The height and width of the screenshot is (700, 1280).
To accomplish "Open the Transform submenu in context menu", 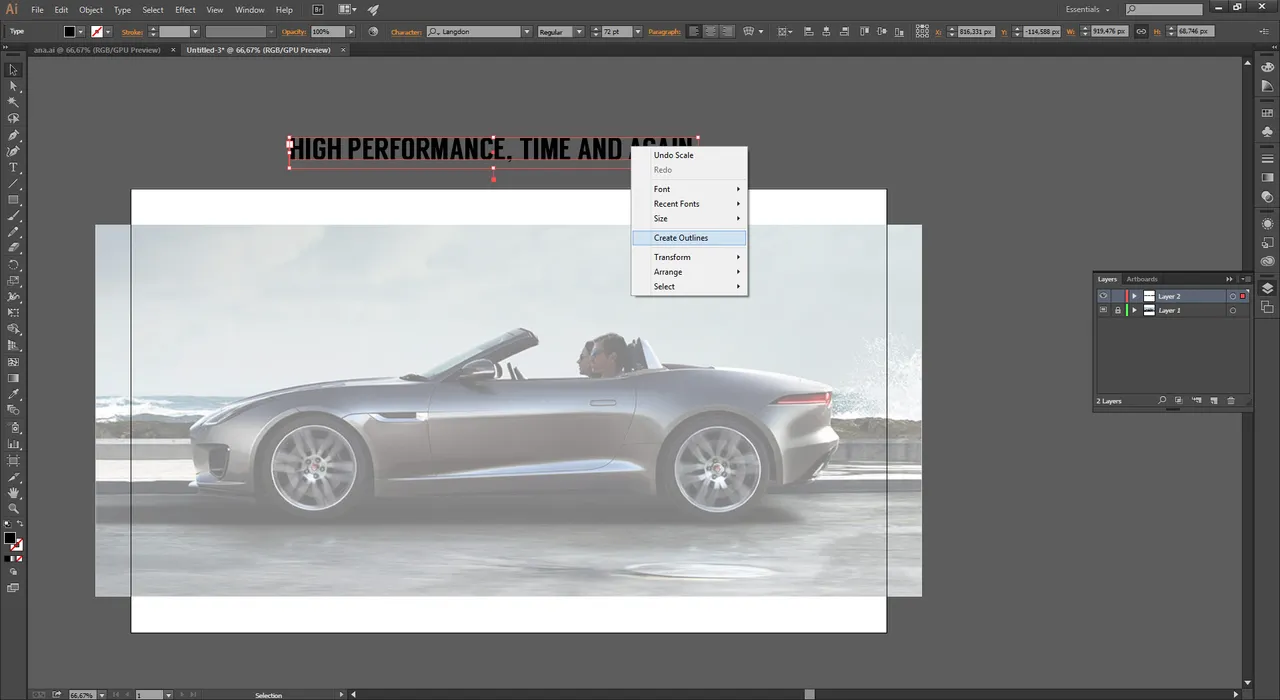I will [689, 257].
